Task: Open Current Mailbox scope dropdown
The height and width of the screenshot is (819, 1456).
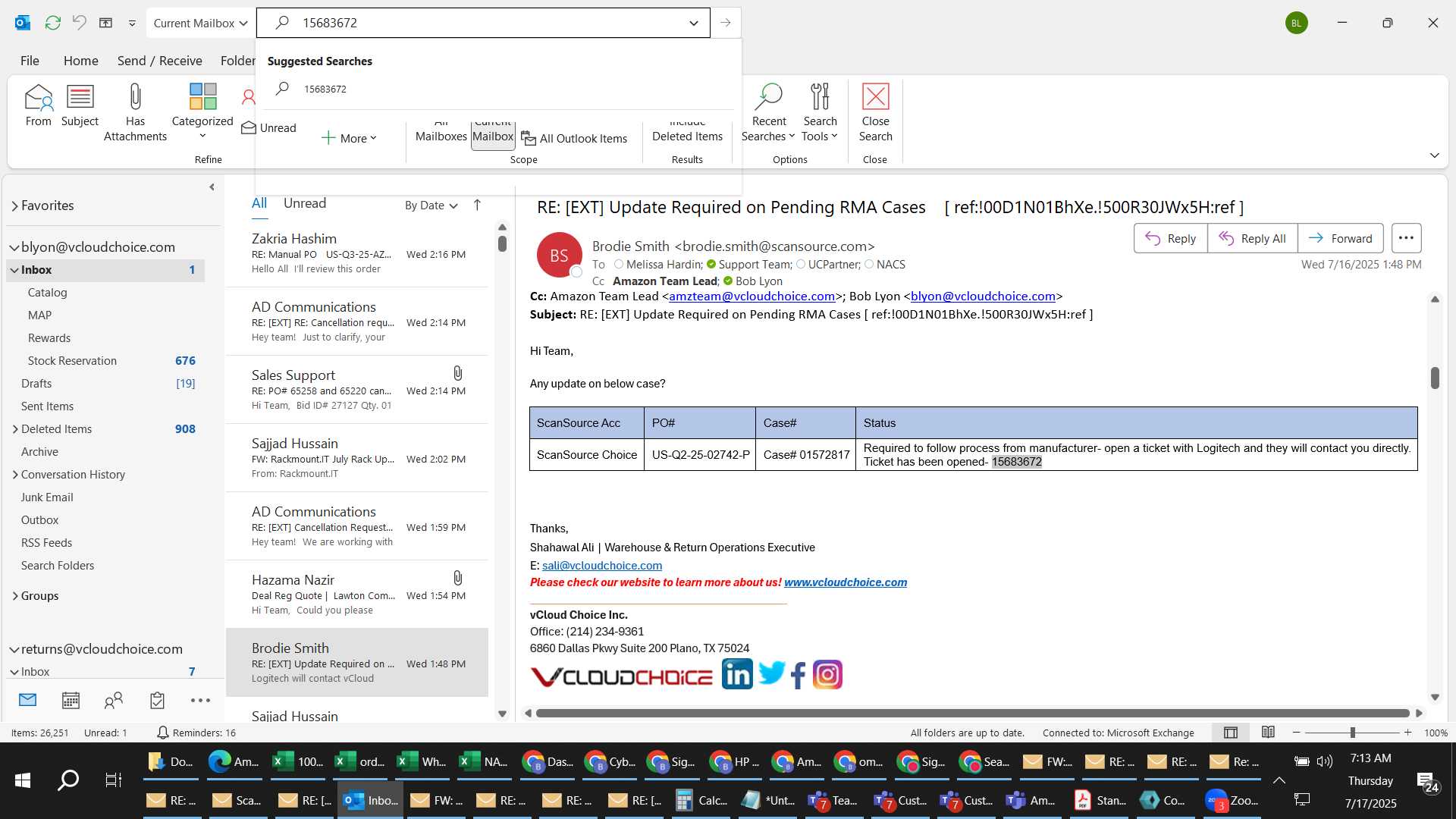Action: pos(200,23)
